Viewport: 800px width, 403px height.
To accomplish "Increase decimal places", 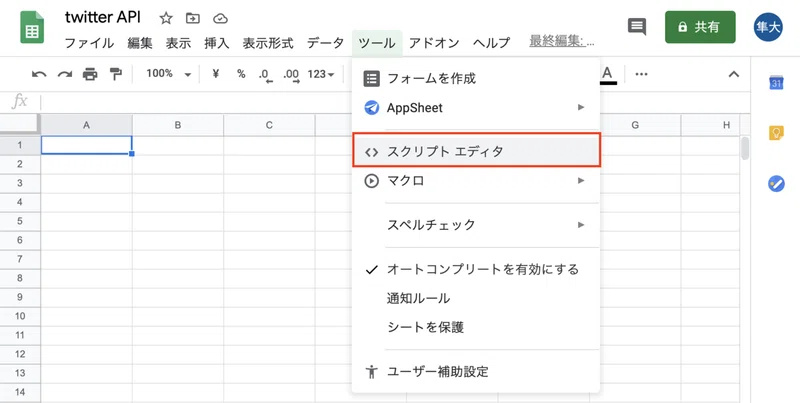I will tap(291, 75).
